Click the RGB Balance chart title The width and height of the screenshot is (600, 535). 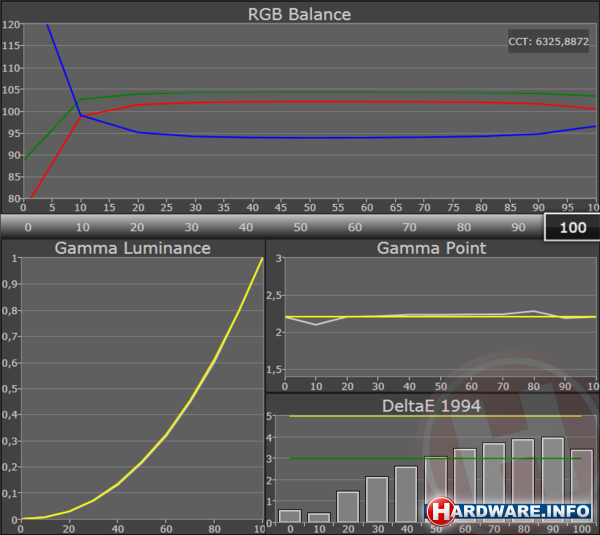pyautogui.click(x=299, y=14)
